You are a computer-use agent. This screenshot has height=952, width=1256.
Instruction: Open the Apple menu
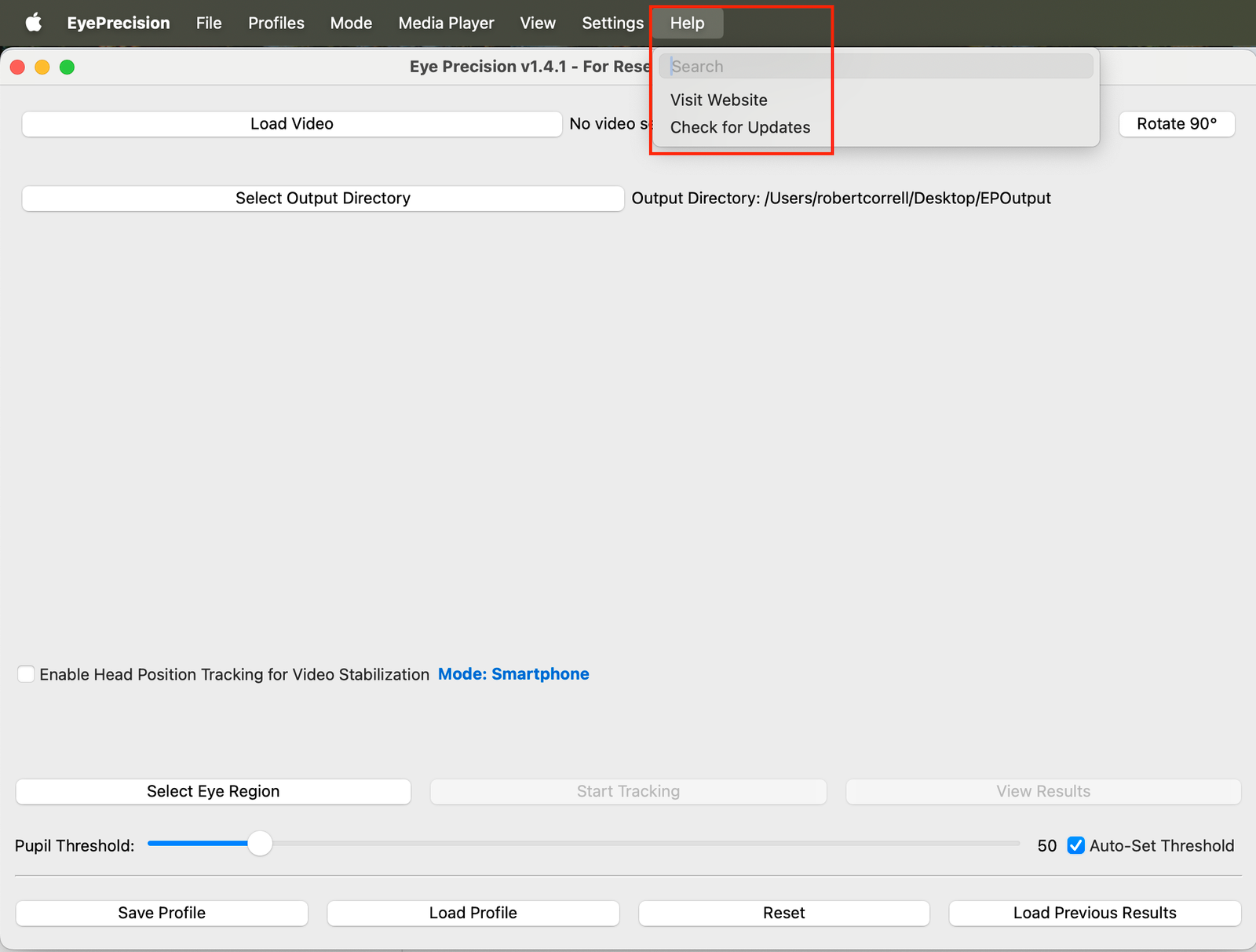[33, 23]
